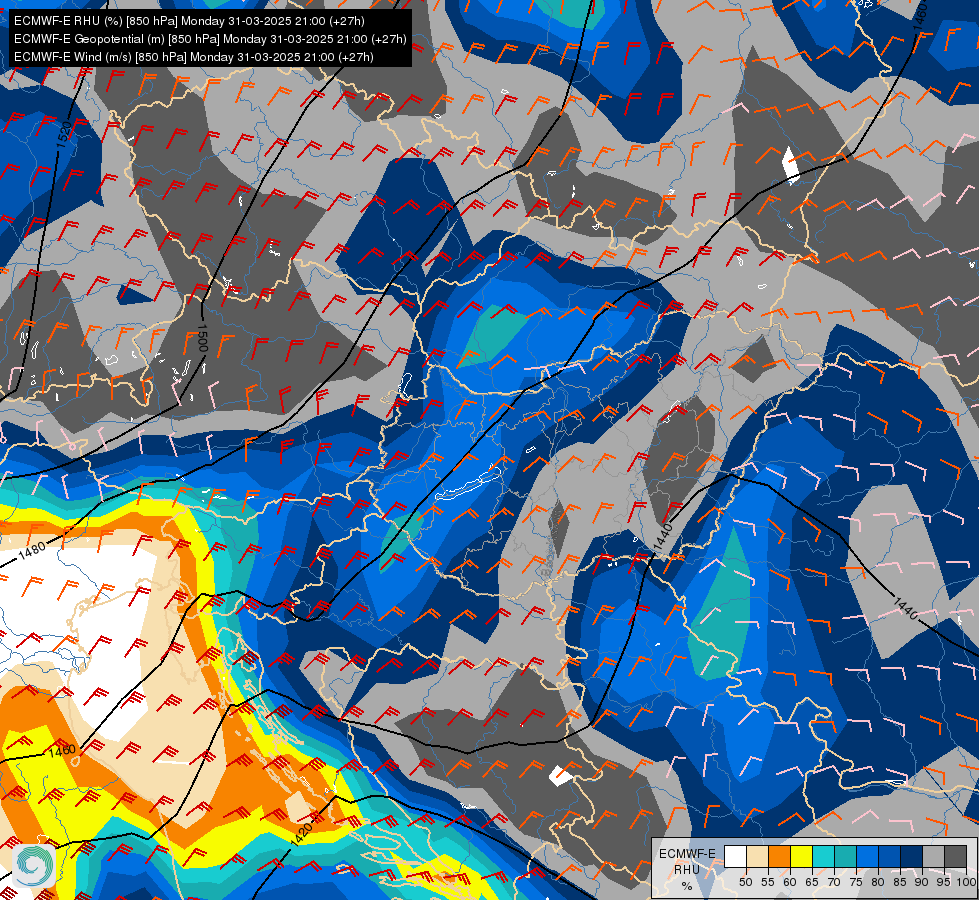Pick the dark gray 95-100% legend swatch
The height and width of the screenshot is (900, 979).
[955, 856]
